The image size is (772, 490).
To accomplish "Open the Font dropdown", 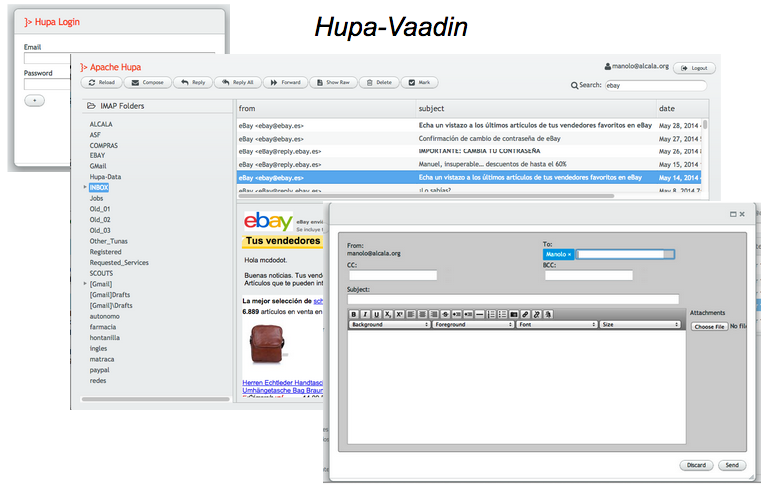I will (x=557, y=325).
